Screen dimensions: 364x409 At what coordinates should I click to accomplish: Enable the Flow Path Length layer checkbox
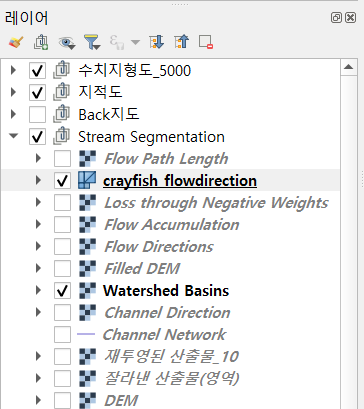coord(62,158)
